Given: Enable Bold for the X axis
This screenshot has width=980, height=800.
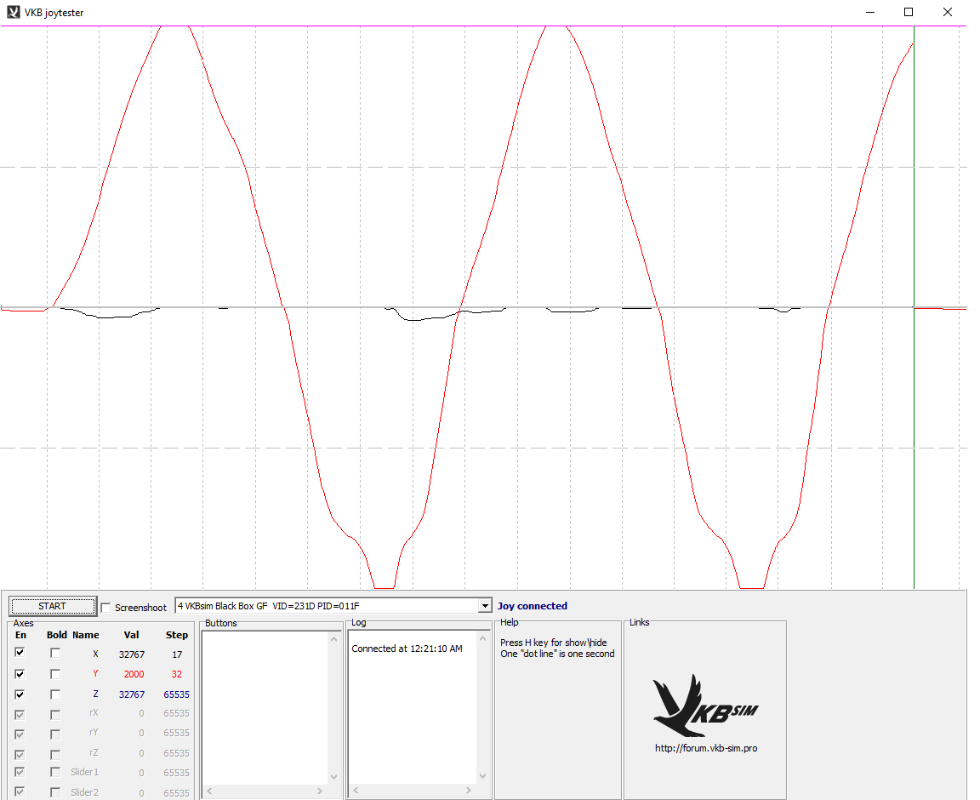Looking at the screenshot, I should [56, 653].
